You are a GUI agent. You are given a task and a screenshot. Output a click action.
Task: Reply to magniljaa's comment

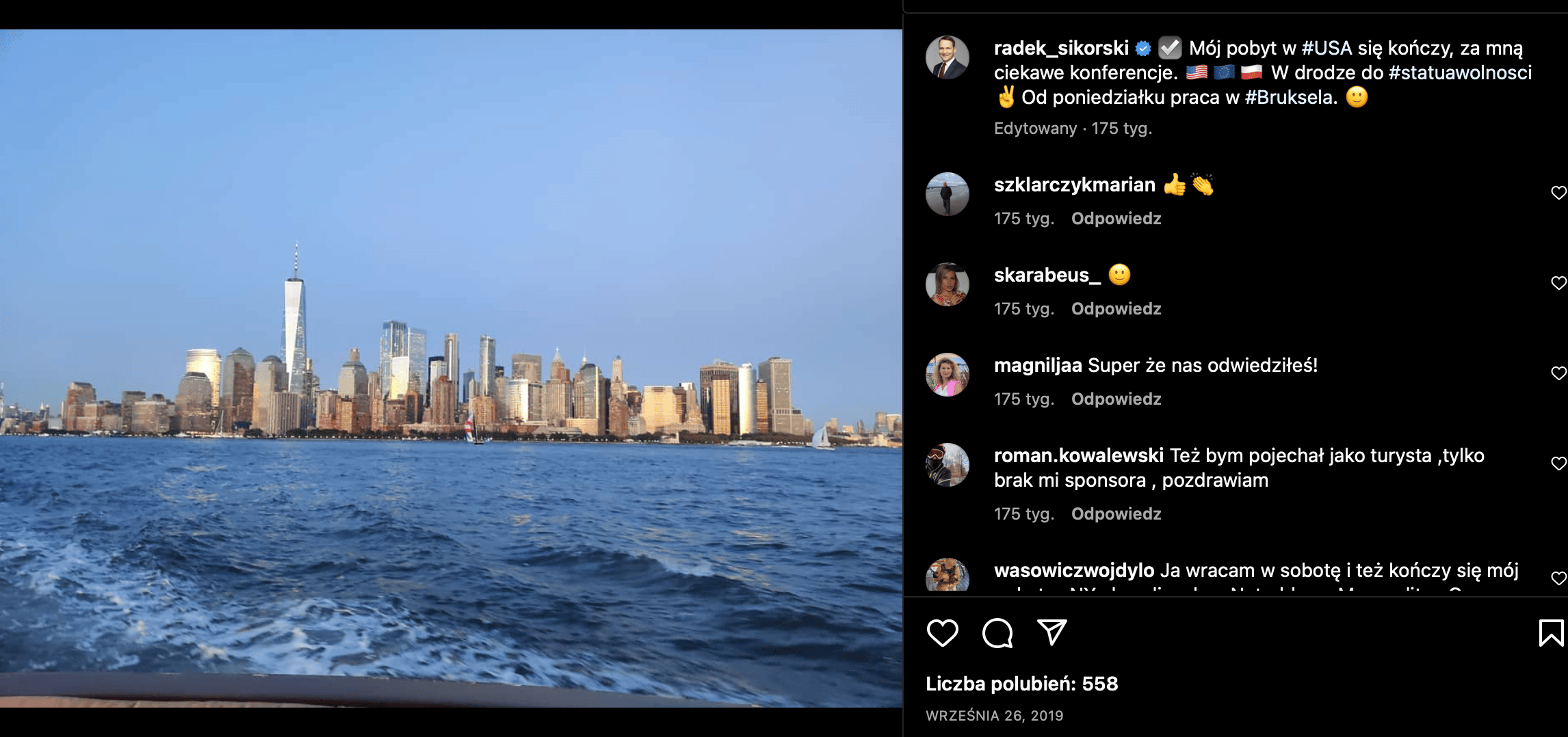pos(1116,399)
